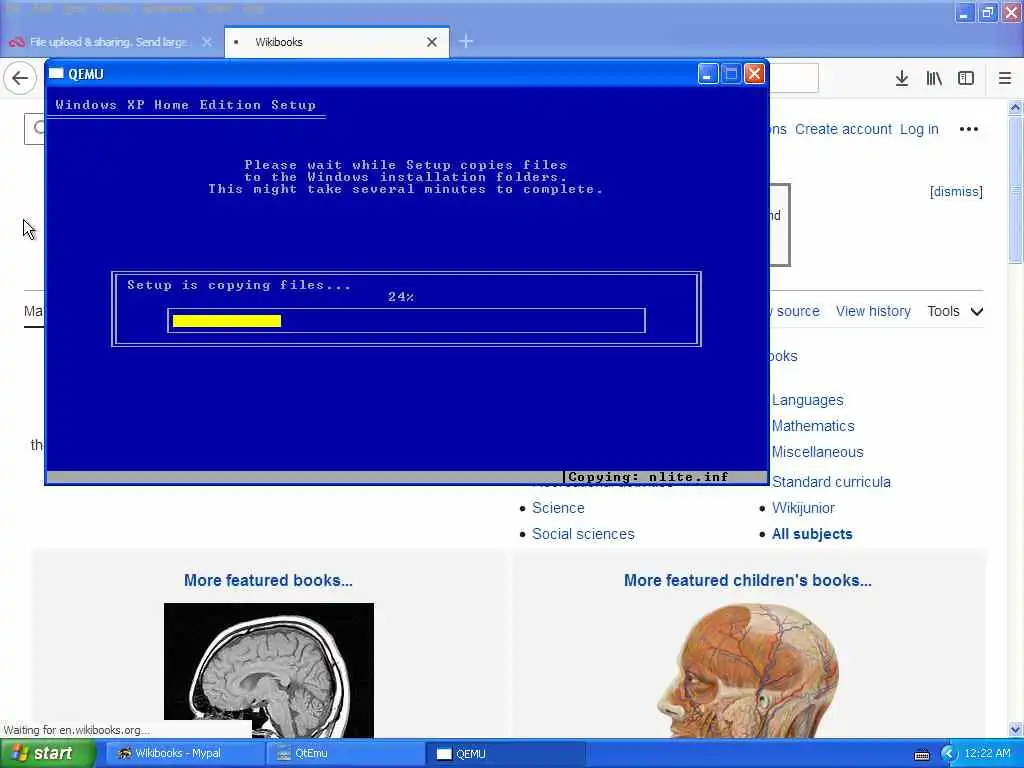Open the All subjects link
Image resolution: width=1024 pixels, height=768 pixels.
(812, 534)
